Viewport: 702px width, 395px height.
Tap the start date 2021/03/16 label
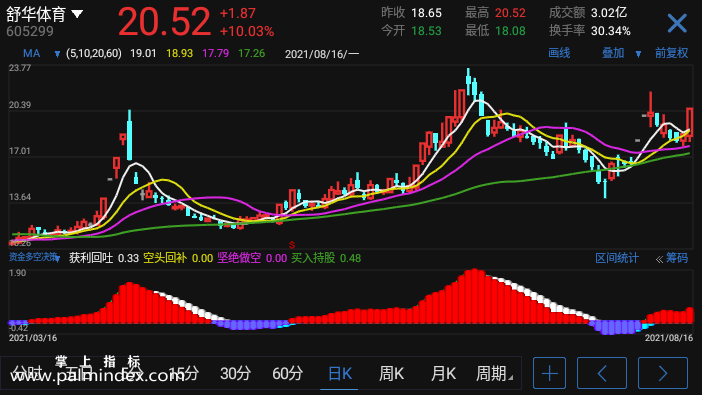coord(33,338)
